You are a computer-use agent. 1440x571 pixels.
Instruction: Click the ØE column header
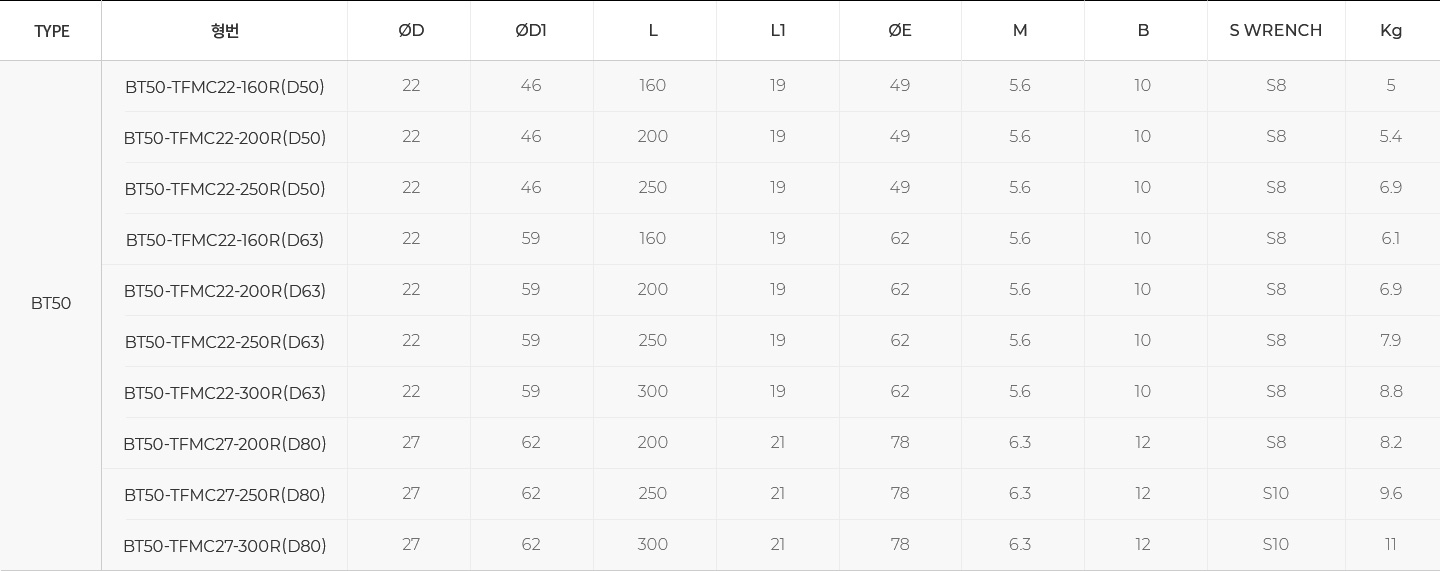click(900, 31)
